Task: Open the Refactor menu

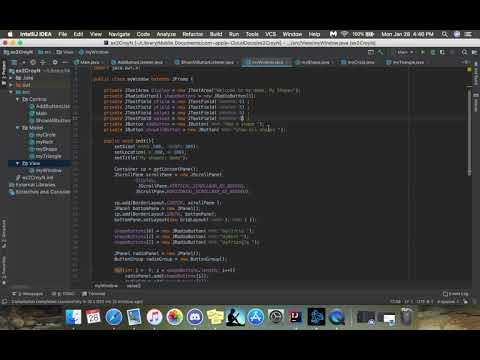Action: 193,34
